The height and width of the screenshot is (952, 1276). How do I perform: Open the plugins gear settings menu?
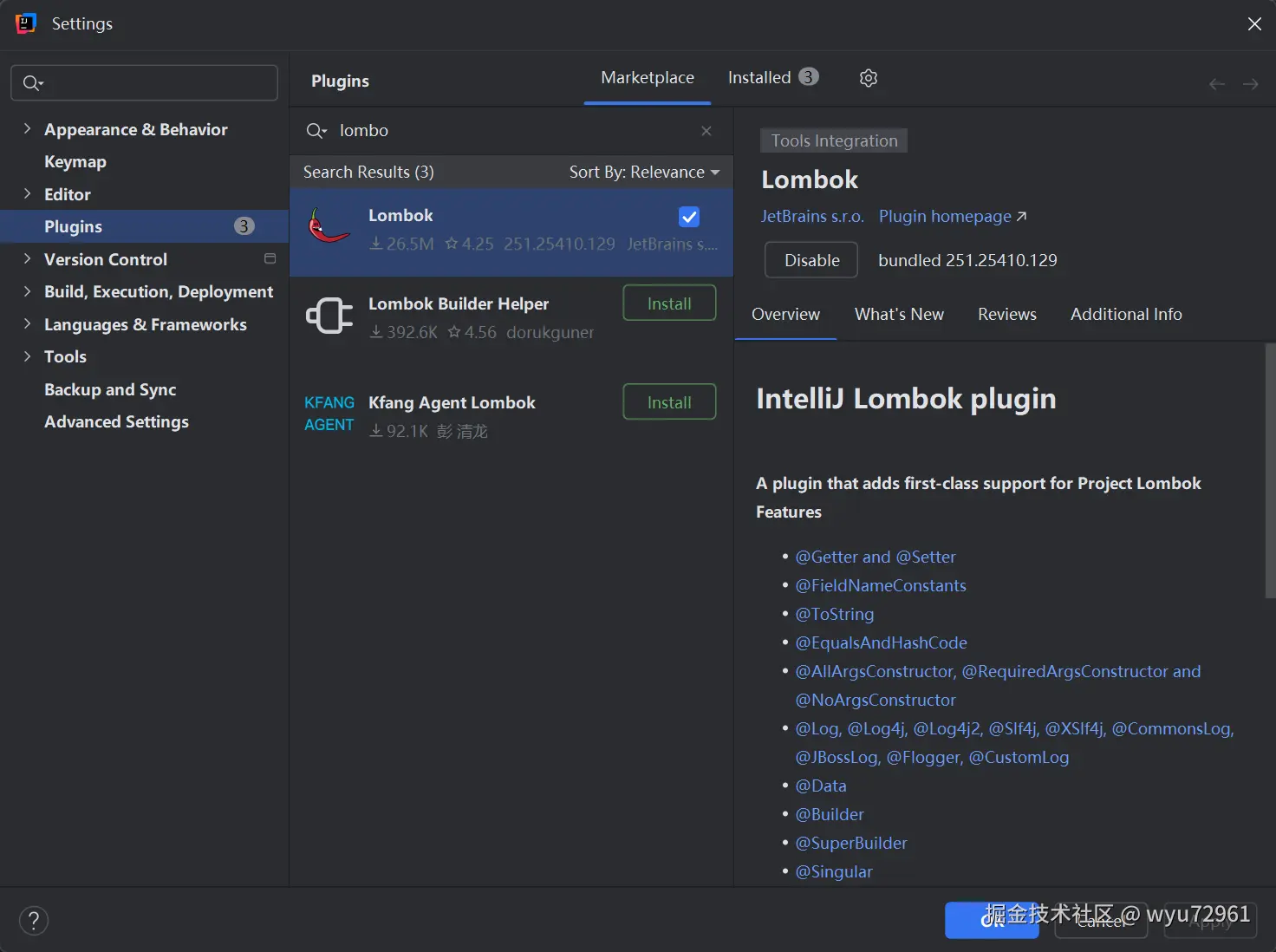click(x=868, y=78)
